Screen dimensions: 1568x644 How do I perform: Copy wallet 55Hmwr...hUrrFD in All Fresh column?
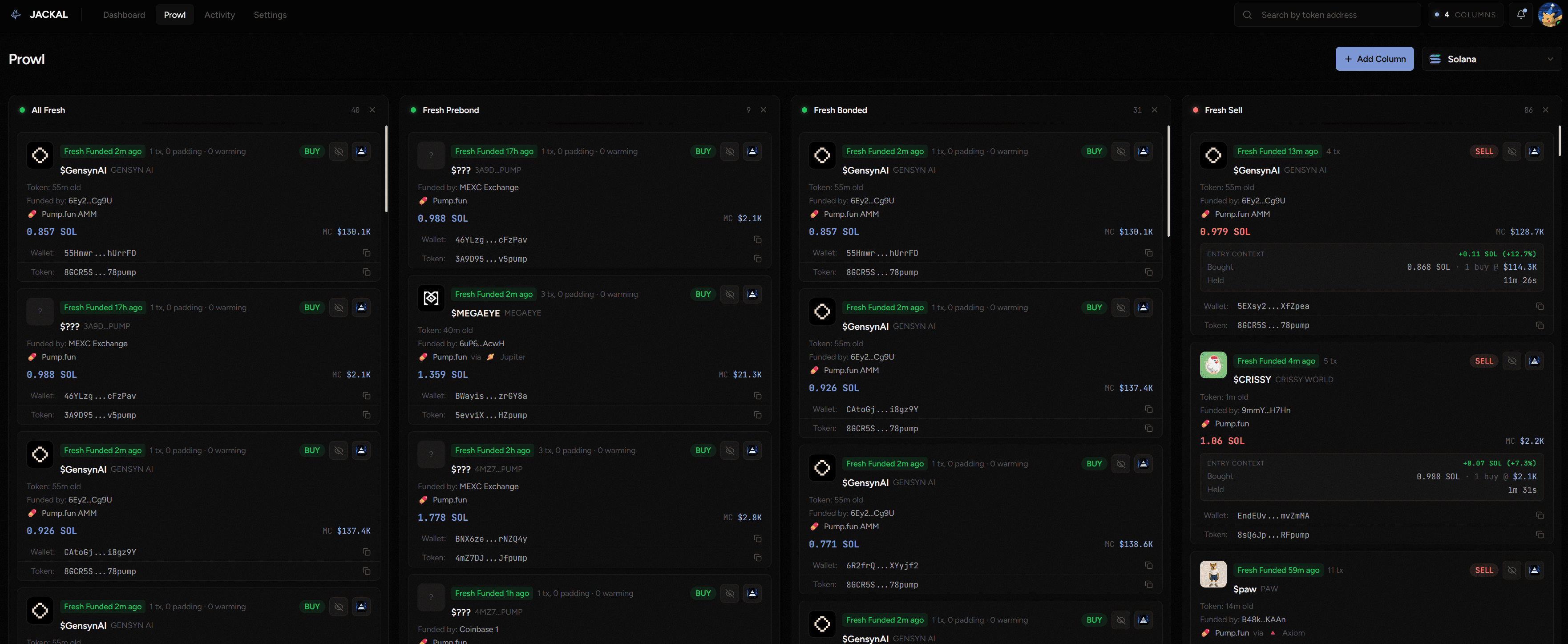point(367,253)
